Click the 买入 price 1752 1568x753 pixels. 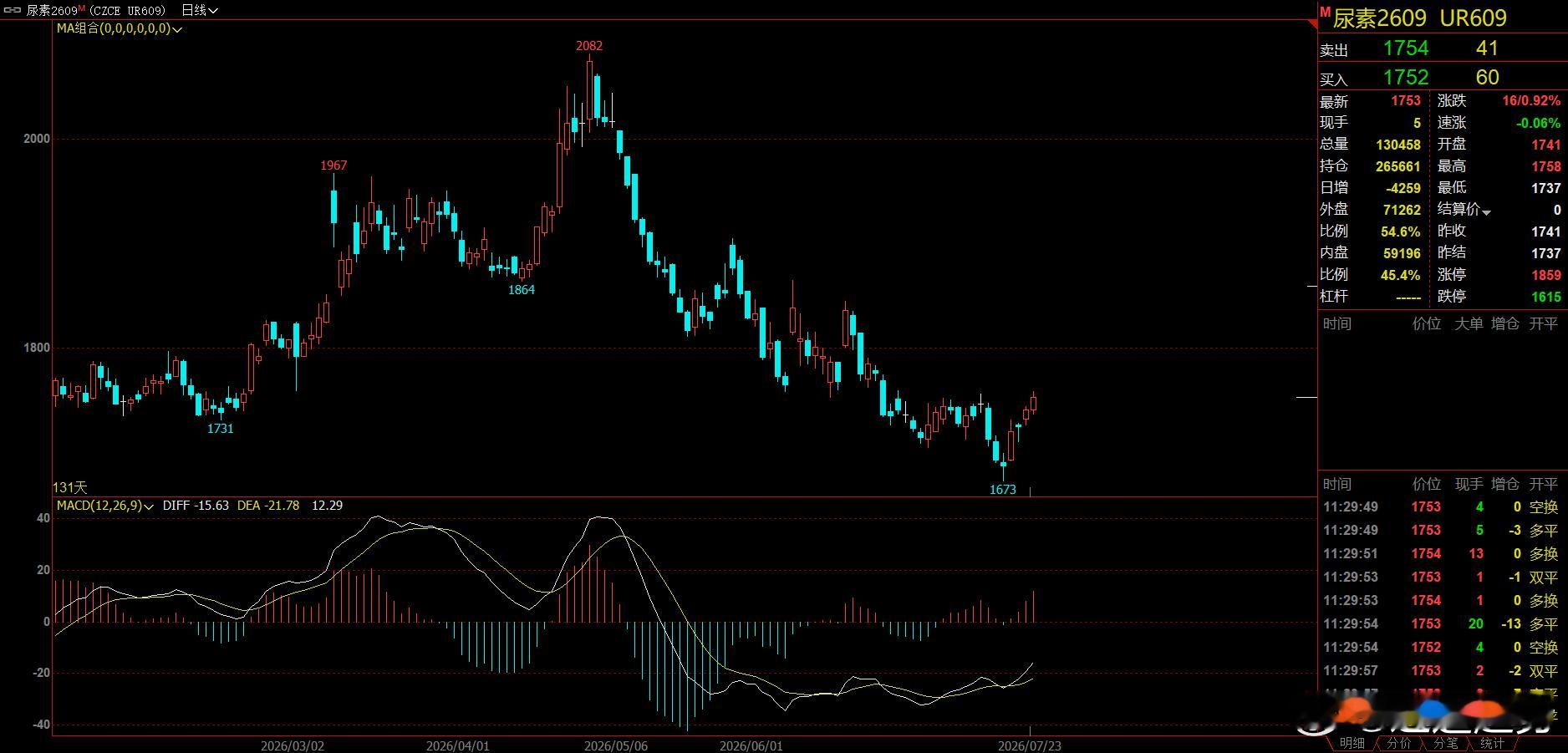point(1406,78)
